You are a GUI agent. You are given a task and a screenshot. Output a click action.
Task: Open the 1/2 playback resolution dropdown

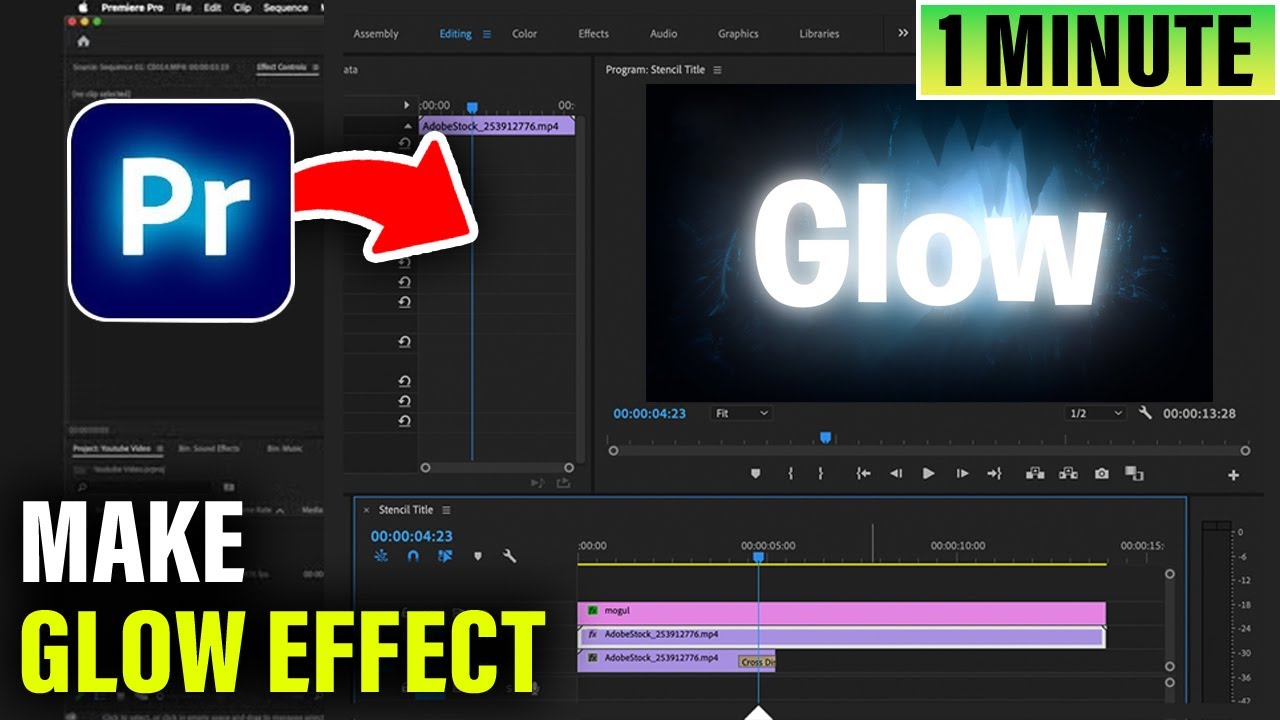(x=1096, y=413)
